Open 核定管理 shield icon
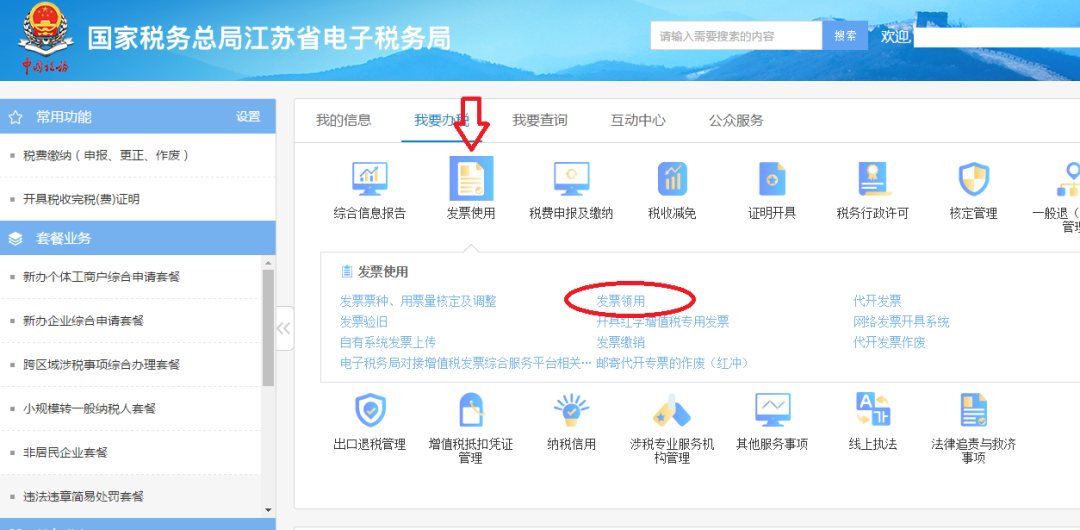The width and height of the screenshot is (1080, 530). (x=974, y=179)
